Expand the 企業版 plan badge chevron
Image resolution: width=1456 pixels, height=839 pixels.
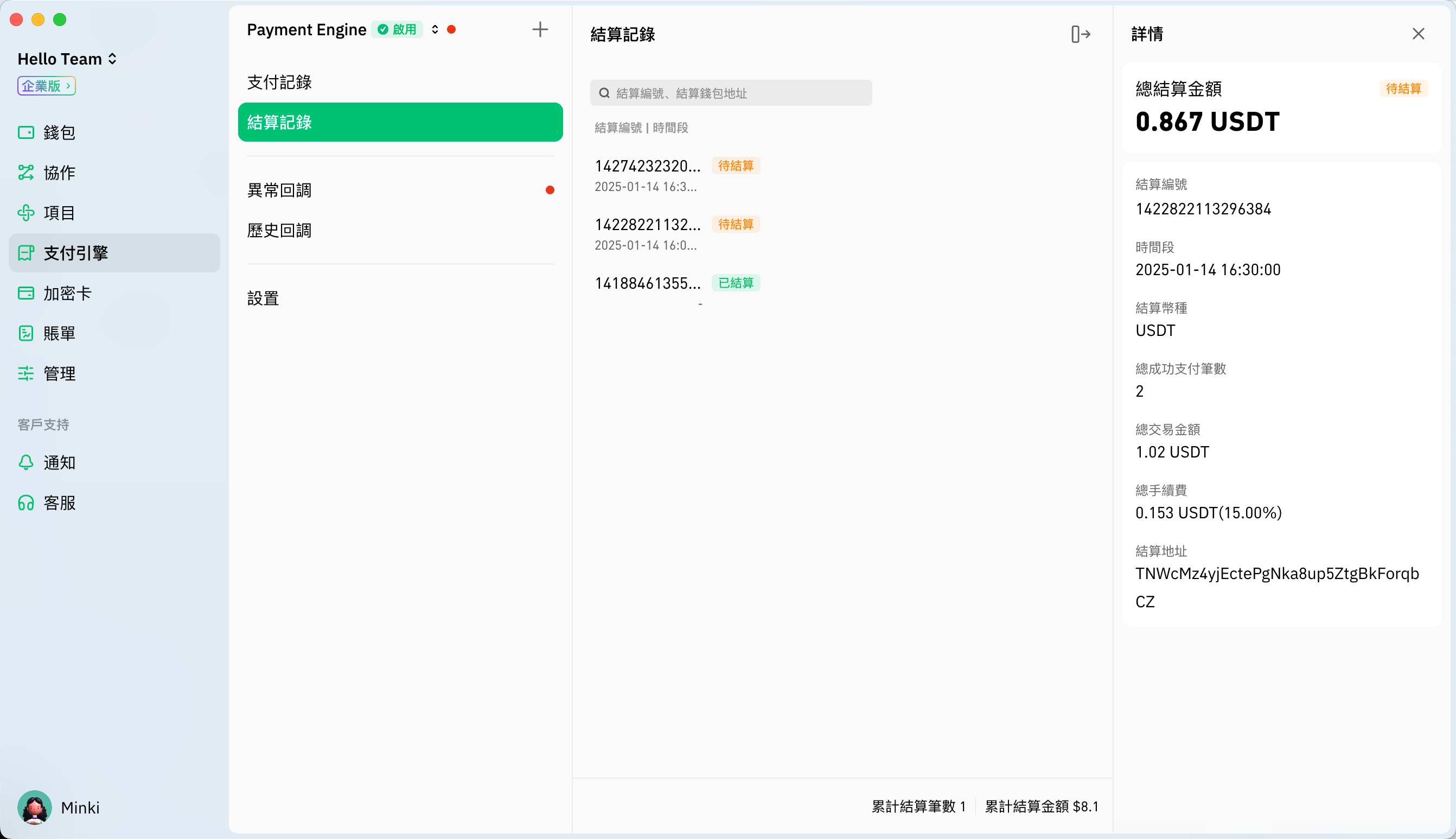pos(68,86)
